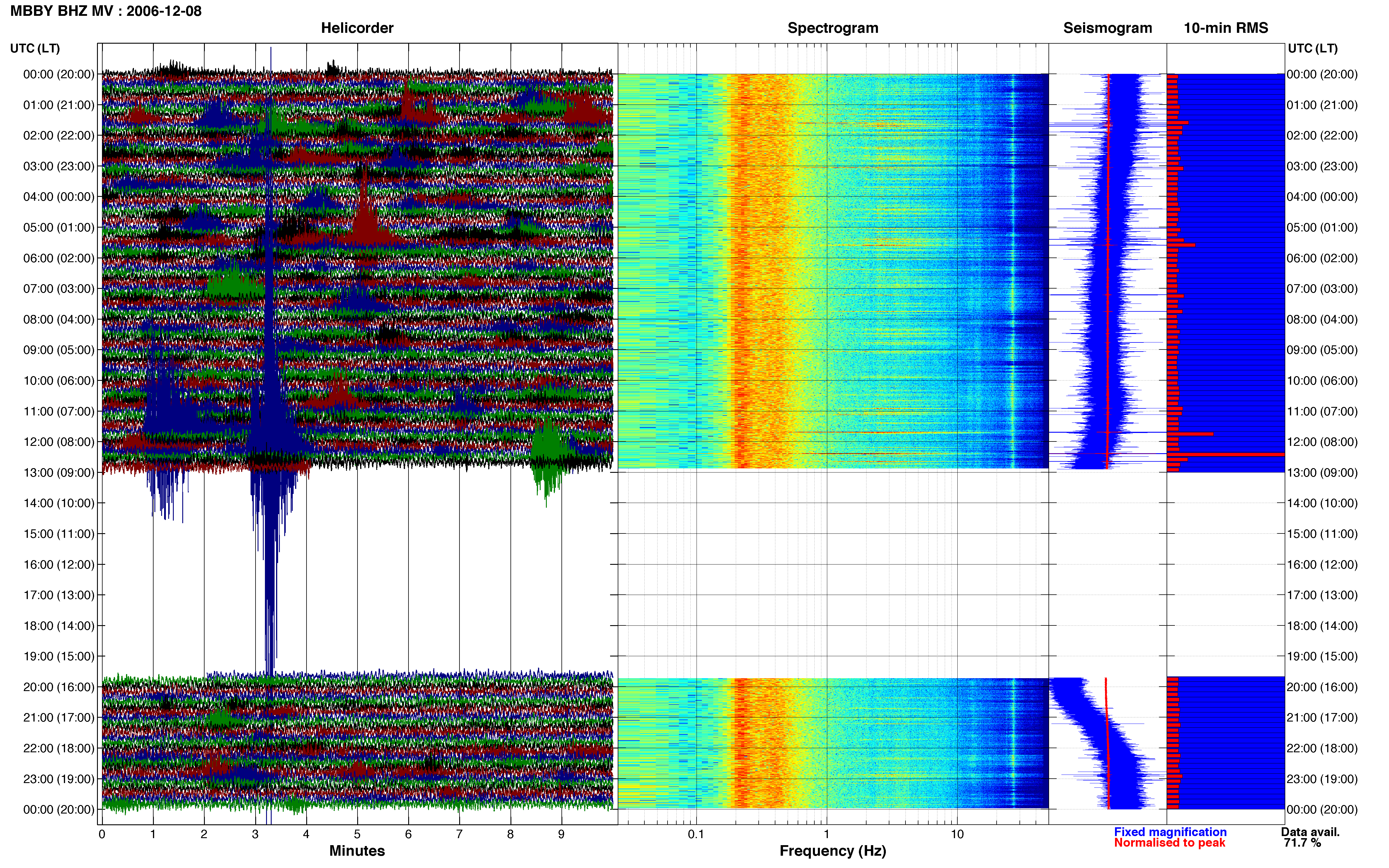Click right time label '20:00 (16:00)'
1389x868 pixels.
coord(1322,687)
